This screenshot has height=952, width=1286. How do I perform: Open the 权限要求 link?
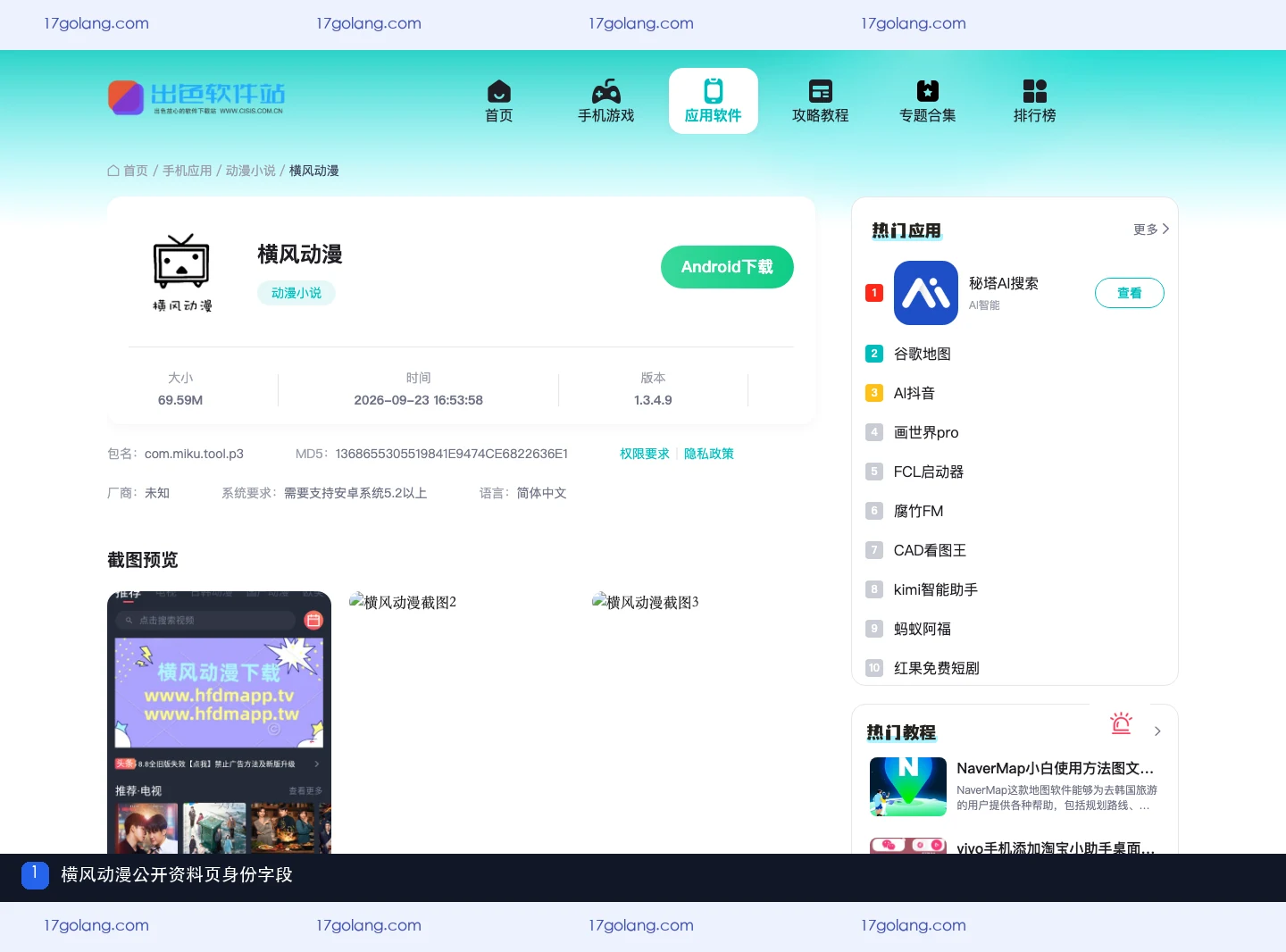point(645,454)
